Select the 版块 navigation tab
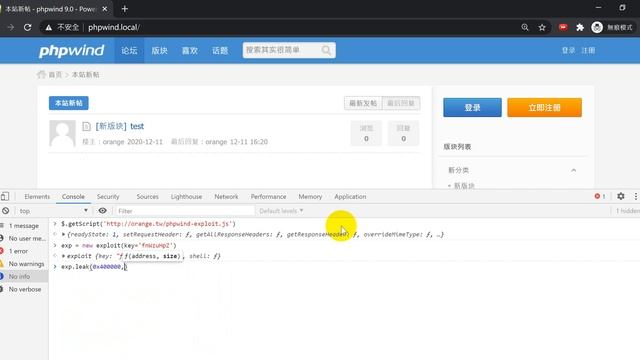 160,51
